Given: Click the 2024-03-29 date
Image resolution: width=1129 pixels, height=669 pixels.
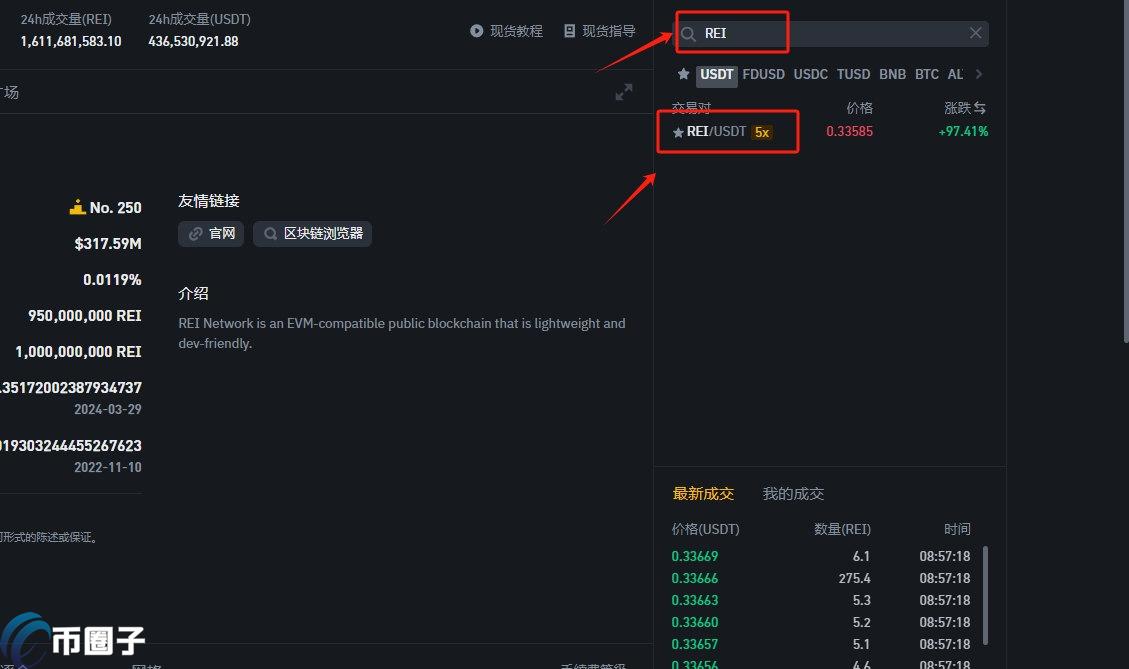Looking at the screenshot, I should pyautogui.click(x=108, y=410).
